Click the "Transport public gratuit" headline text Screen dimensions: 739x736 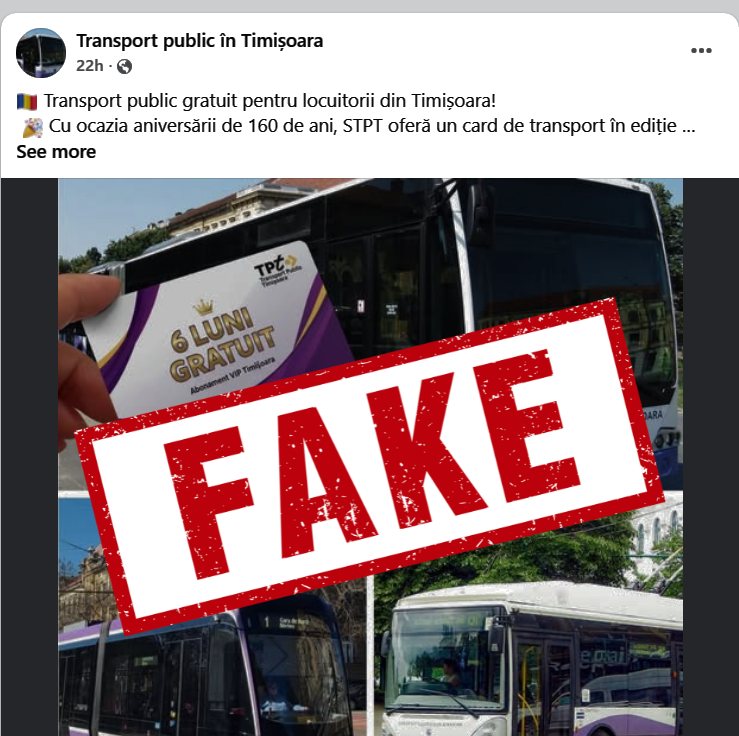tap(270, 100)
